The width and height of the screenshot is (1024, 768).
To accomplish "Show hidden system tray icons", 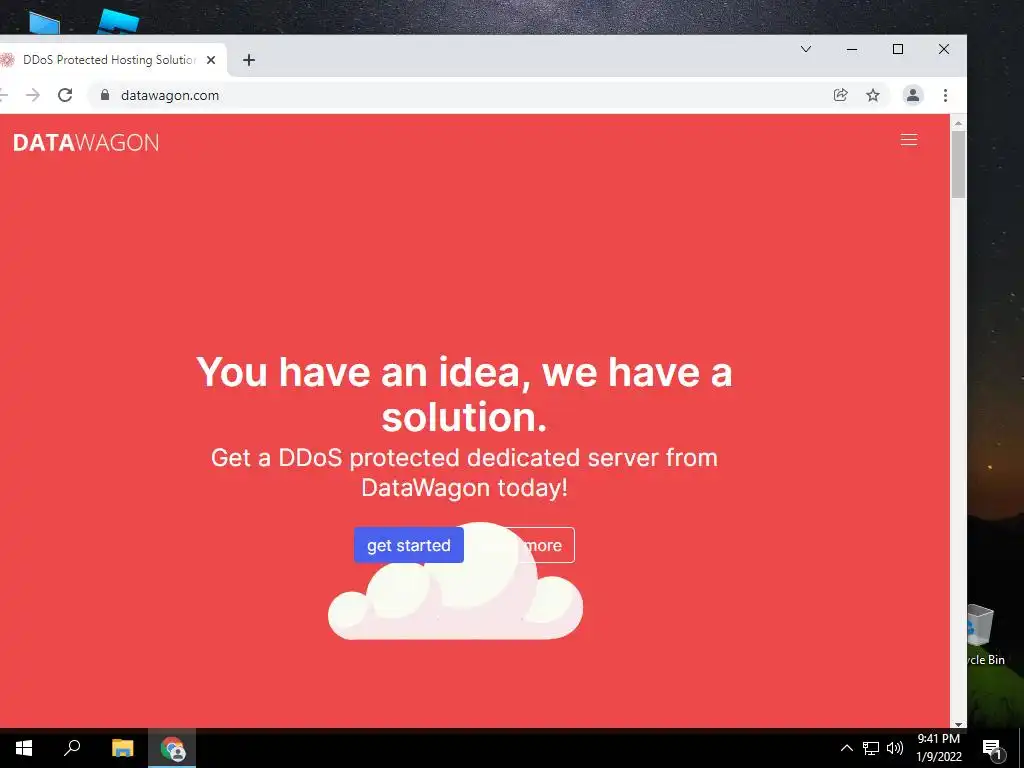I will (846, 748).
